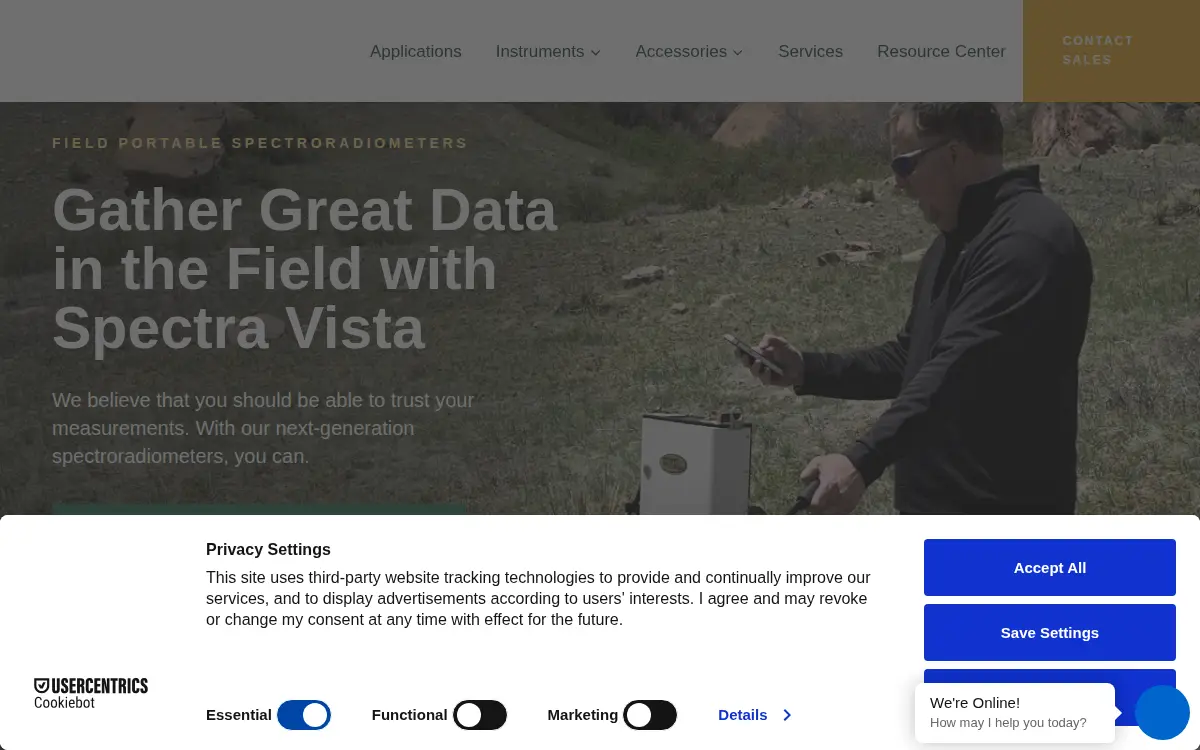1200x750 pixels.
Task: Accept all cookies
Action: [1049, 567]
